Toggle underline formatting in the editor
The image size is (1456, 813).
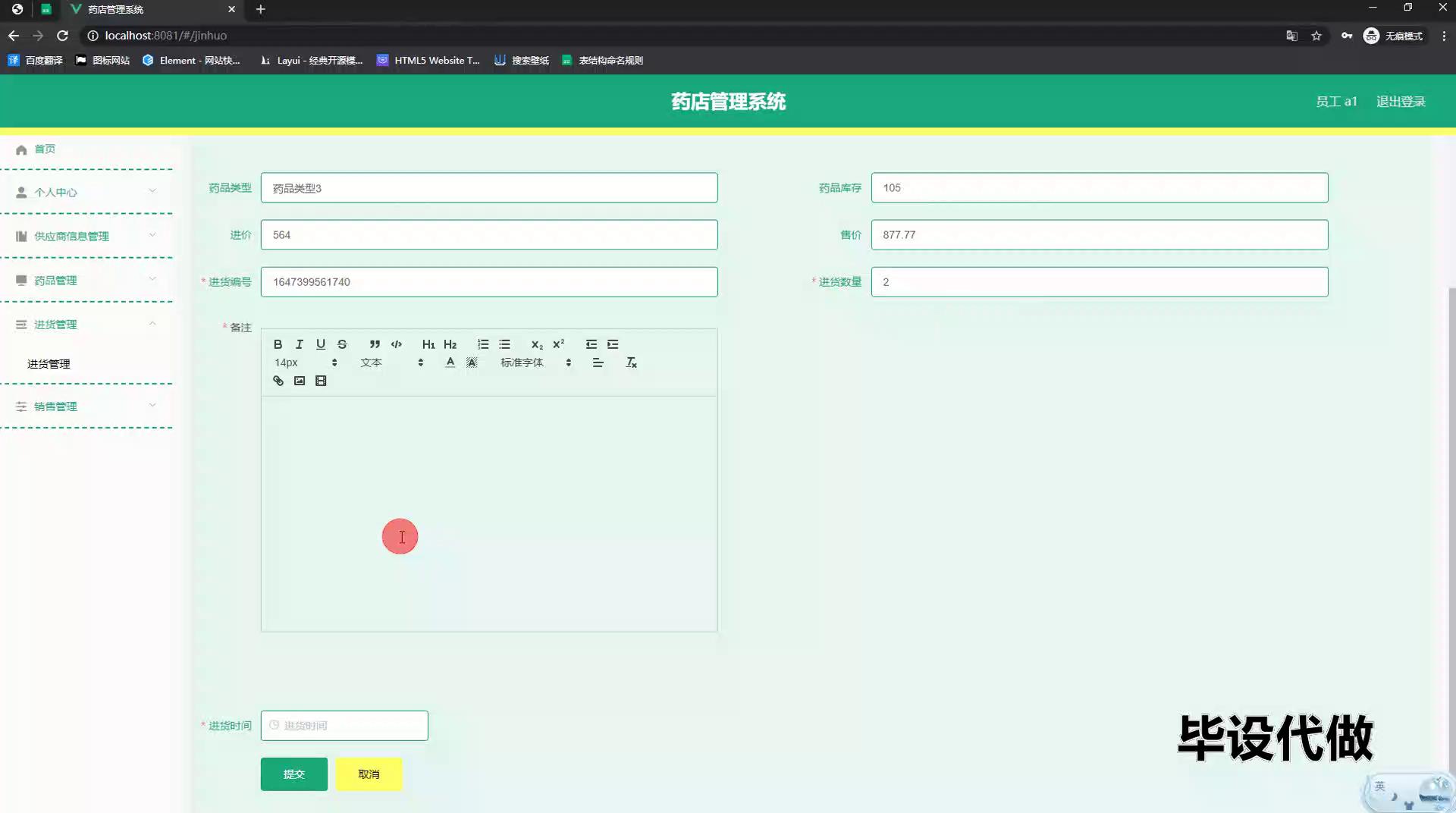[x=321, y=344]
